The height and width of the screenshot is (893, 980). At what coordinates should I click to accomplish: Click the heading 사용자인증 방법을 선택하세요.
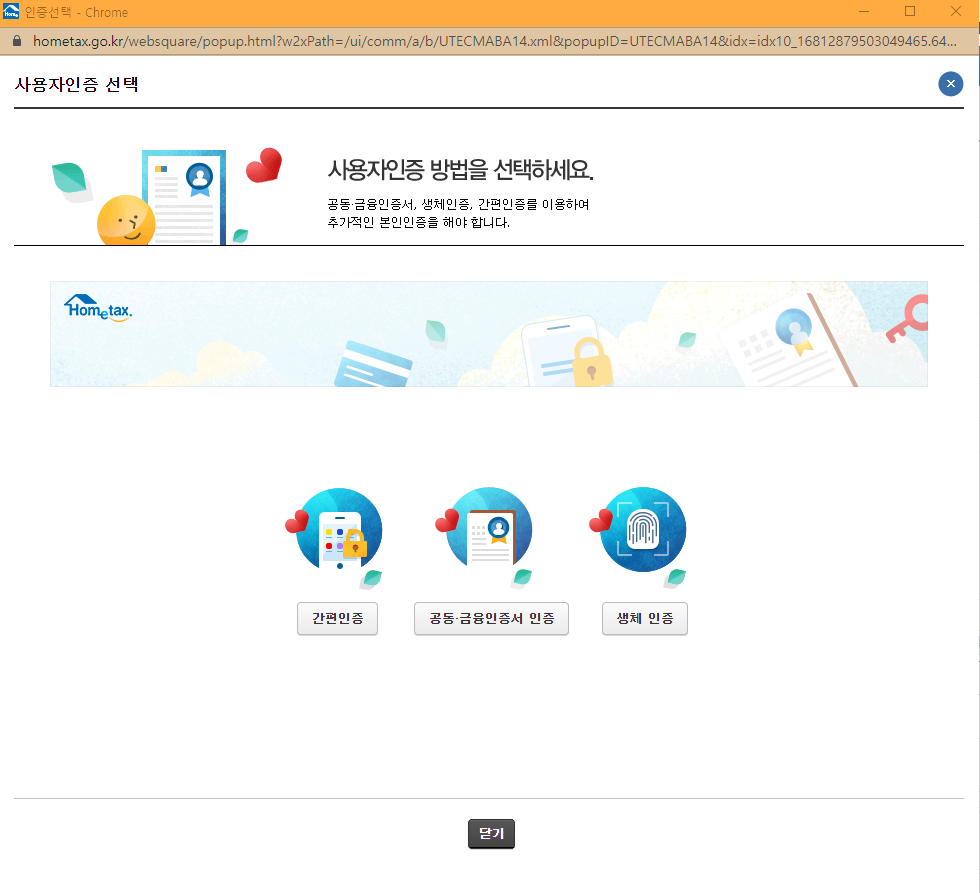461,169
